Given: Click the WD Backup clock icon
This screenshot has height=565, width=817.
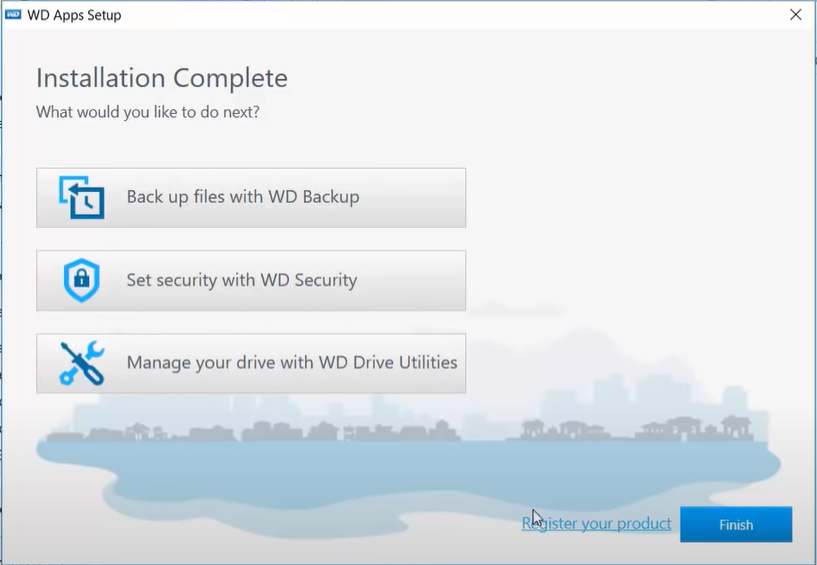Looking at the screenshot, I should [81, 198].
